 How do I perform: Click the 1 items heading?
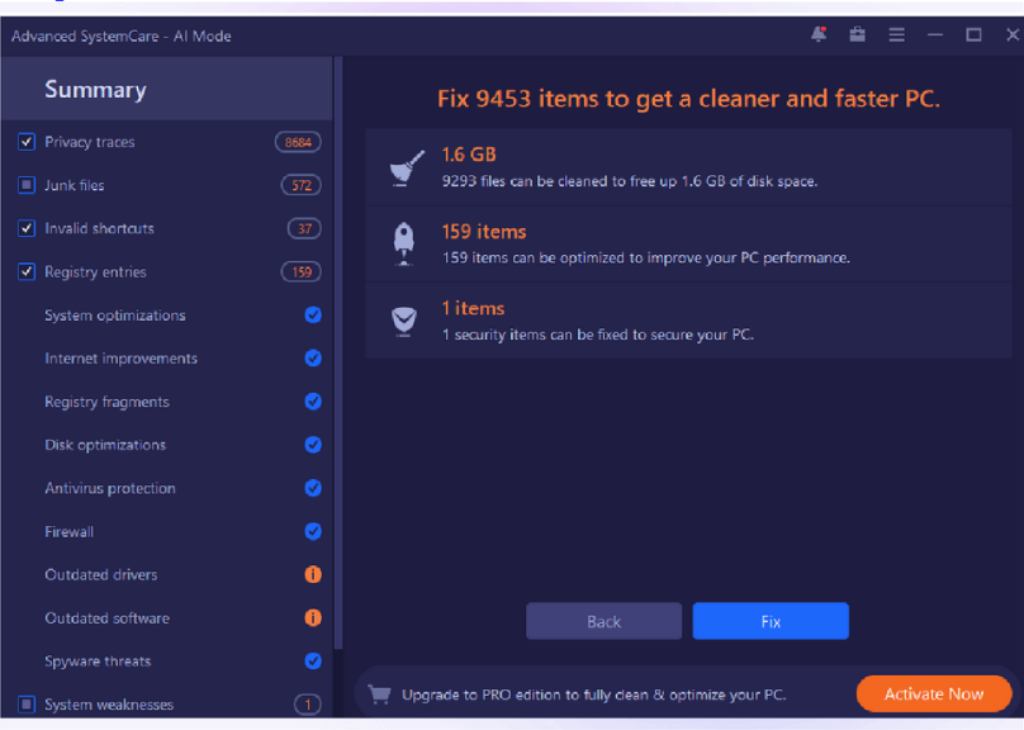(x=473, y=308)
